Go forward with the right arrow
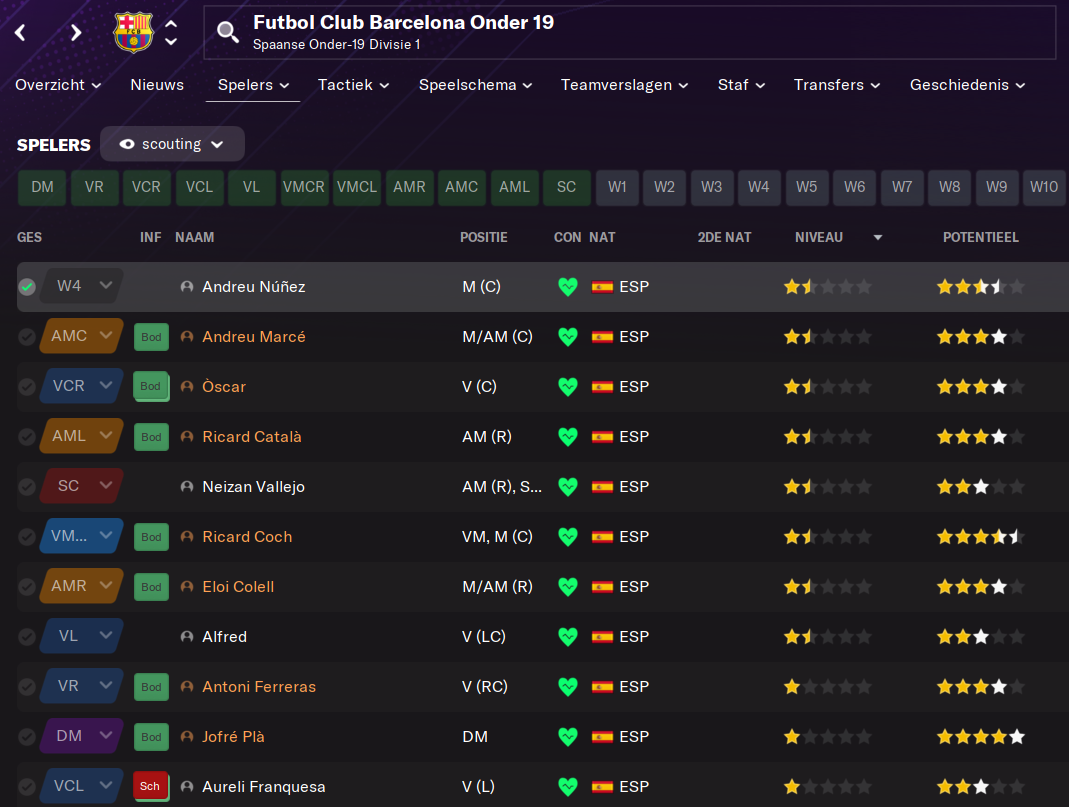This screenshot has height=807, width=1069. pyautogui.click(x=76, y=32)
